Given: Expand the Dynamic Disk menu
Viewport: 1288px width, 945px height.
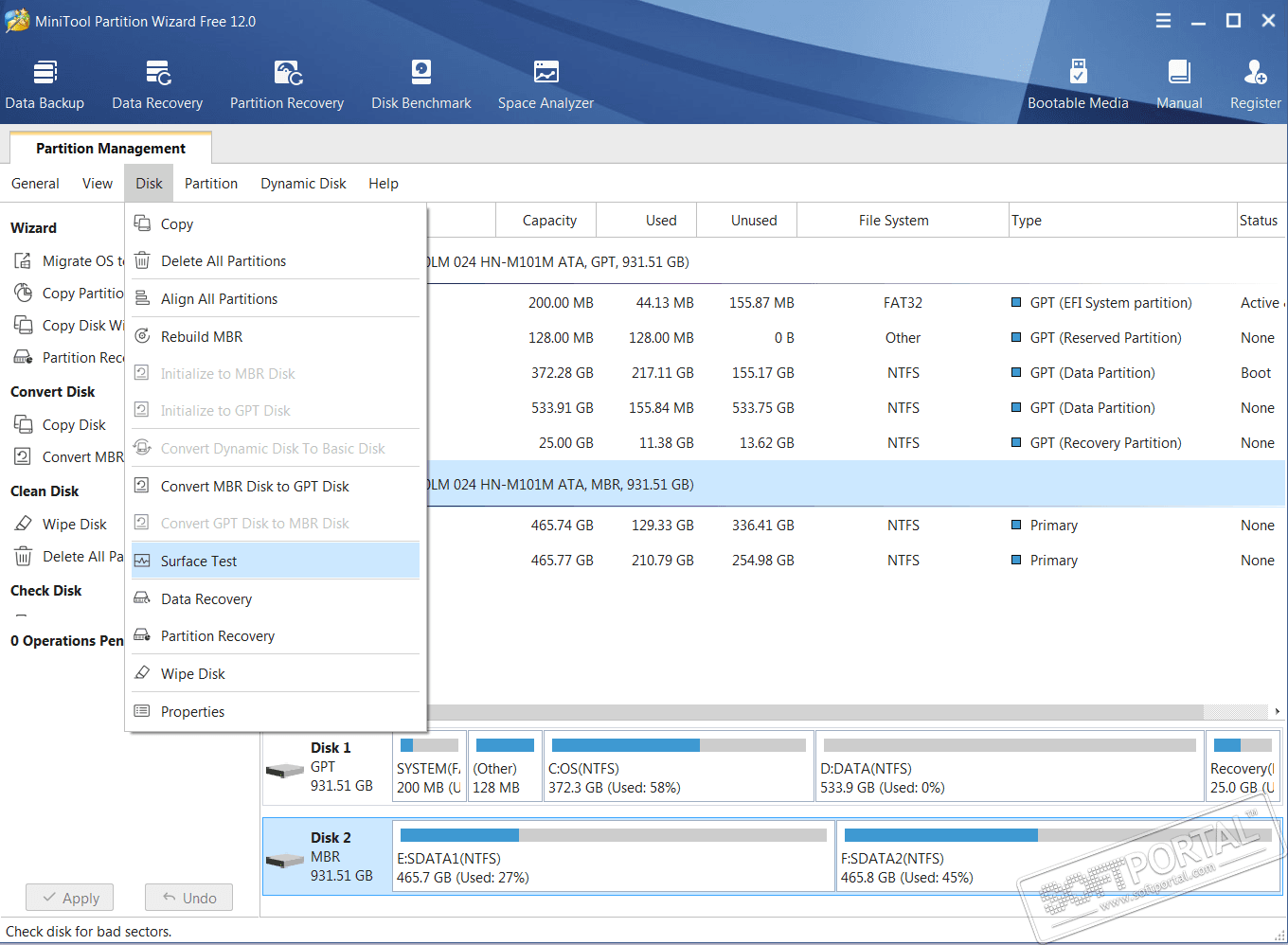Looking at the screenshot, I should click(x=303, y=184).
